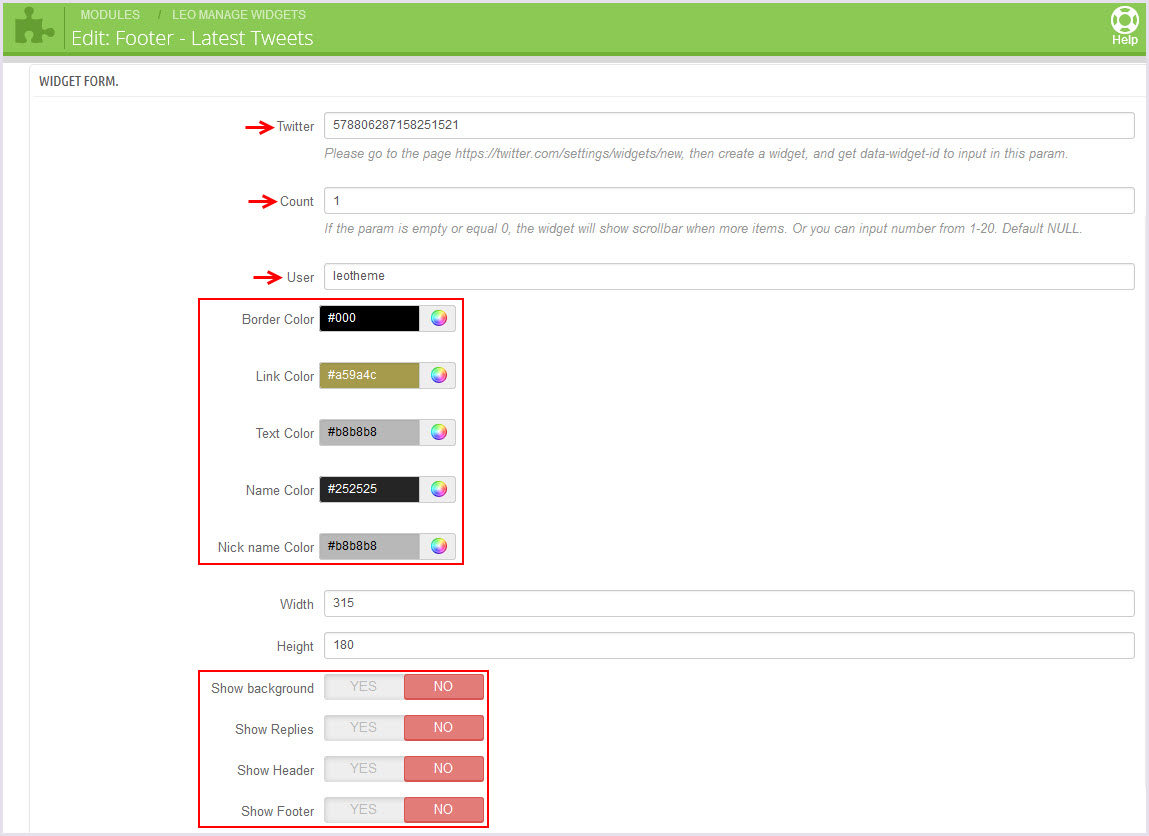1149x836 pixels.
Task: Click the User field containing leotheme
Action: [x=728, y=276]
